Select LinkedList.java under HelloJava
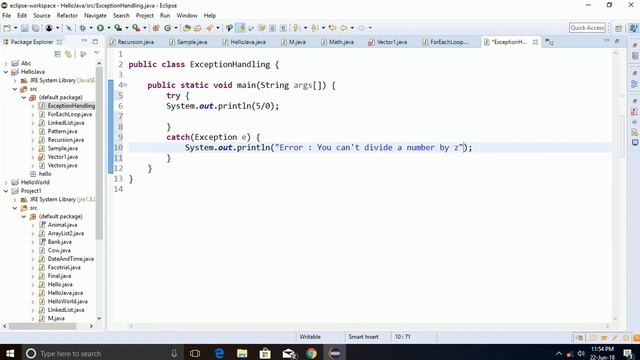This screenshot has width=640, height=360. pyautogui.click(x=66, y=123)
